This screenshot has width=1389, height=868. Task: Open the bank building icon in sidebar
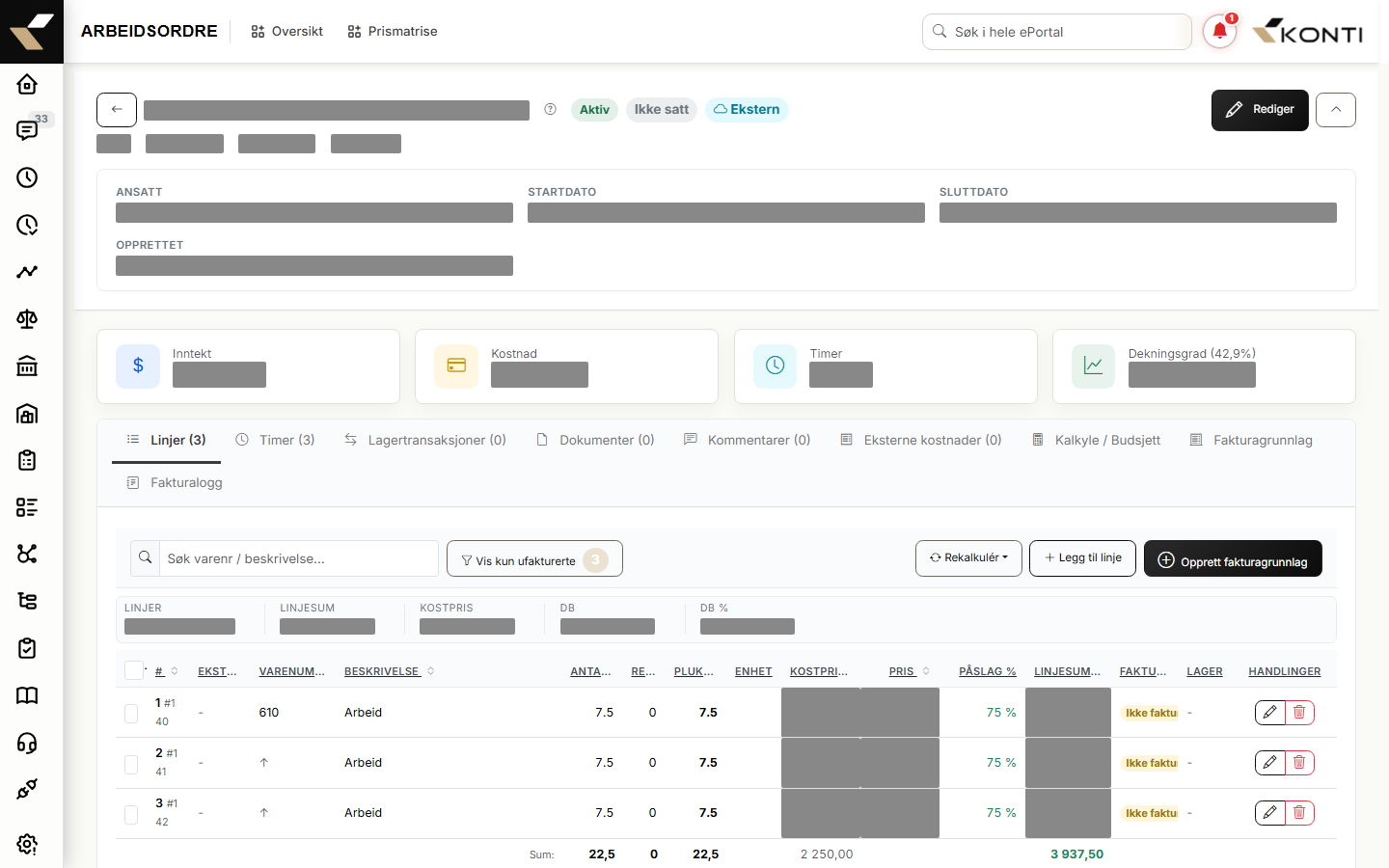(27, 366)
